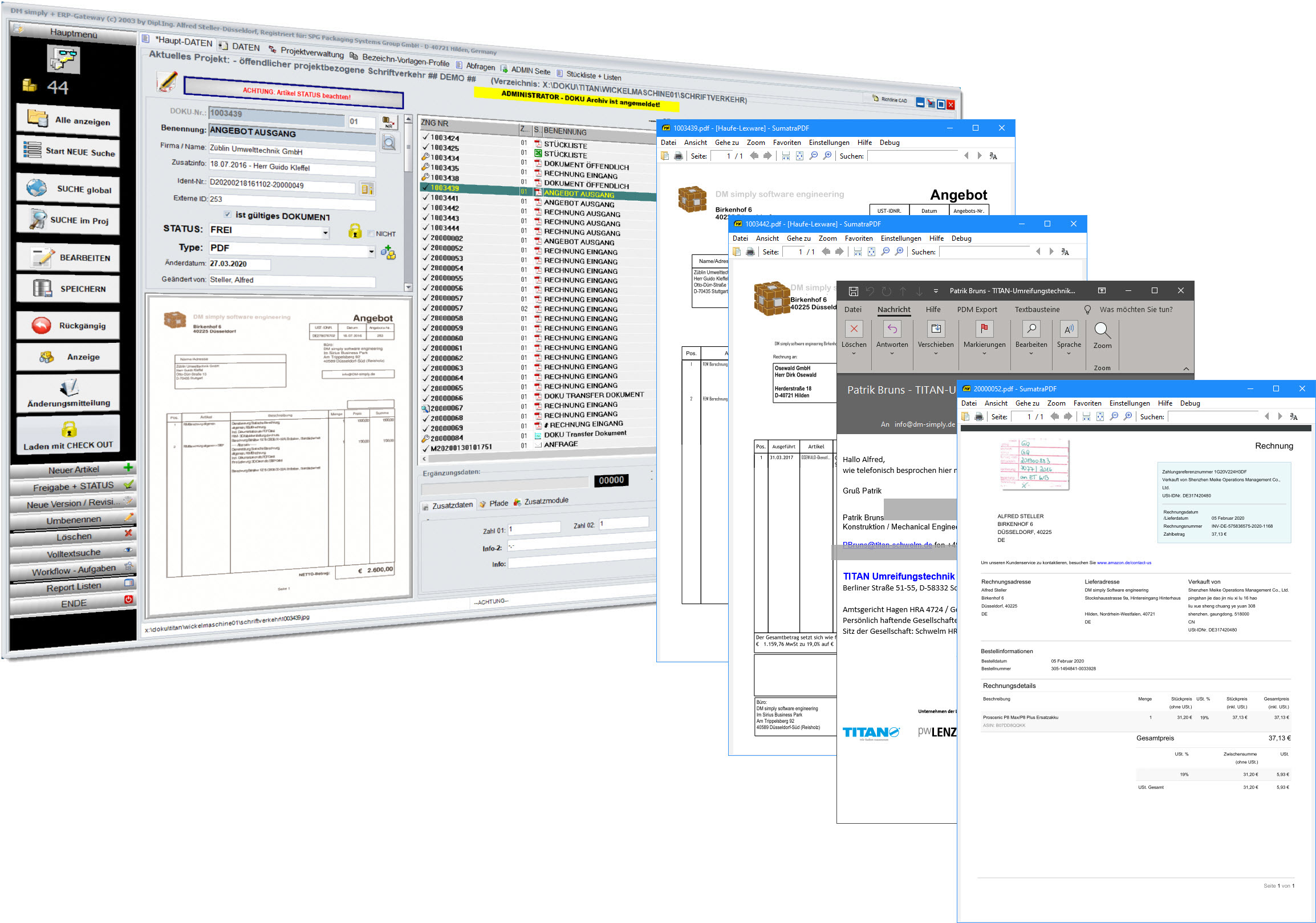Click BEARBEITEN edit button
This screenshot has width=1316, height=923.
pyautogui.click(x=68, y=257)
